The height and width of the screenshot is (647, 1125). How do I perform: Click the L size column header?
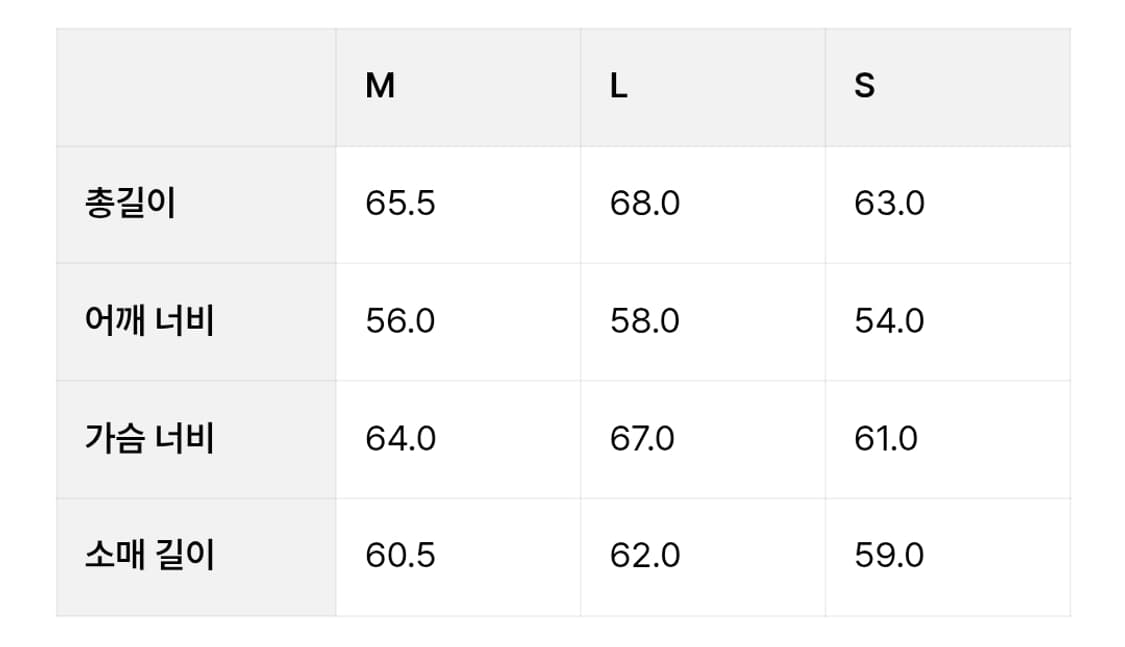pos(619,87)
